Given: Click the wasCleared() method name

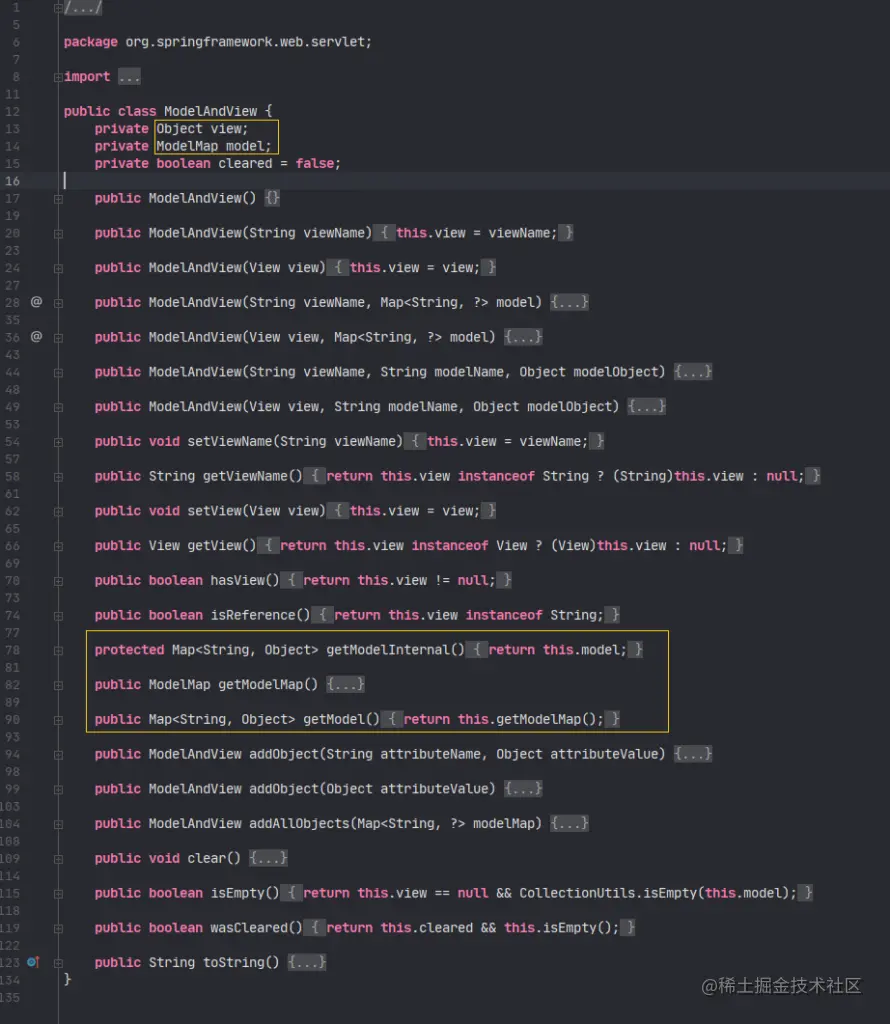Looking at the screenshot, I should 249,927.
